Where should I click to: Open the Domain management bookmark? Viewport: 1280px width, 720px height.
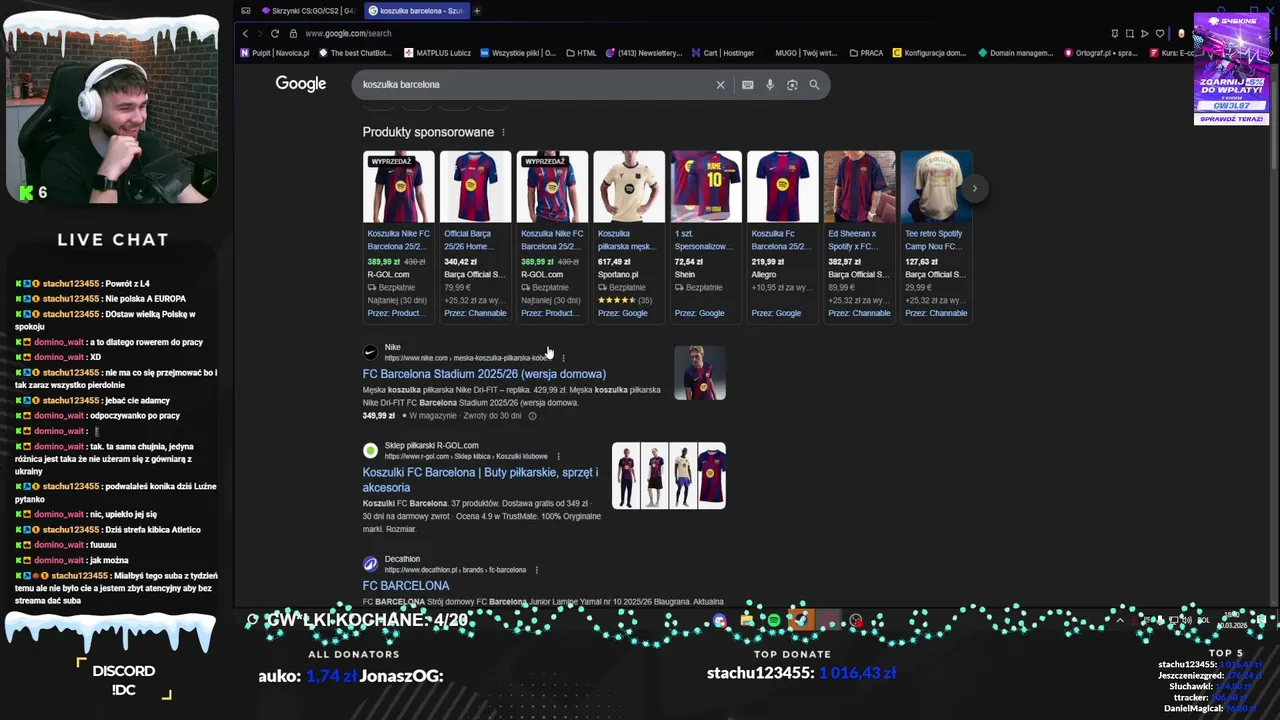pyautogui.click(x=1015, y=53)
